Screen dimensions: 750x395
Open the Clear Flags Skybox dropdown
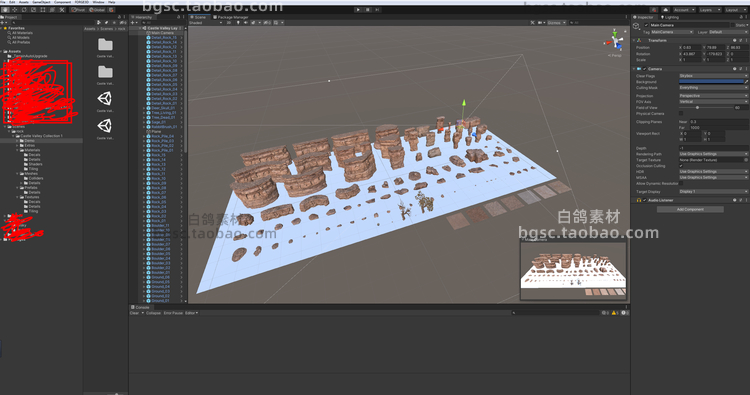pos(713,76)
